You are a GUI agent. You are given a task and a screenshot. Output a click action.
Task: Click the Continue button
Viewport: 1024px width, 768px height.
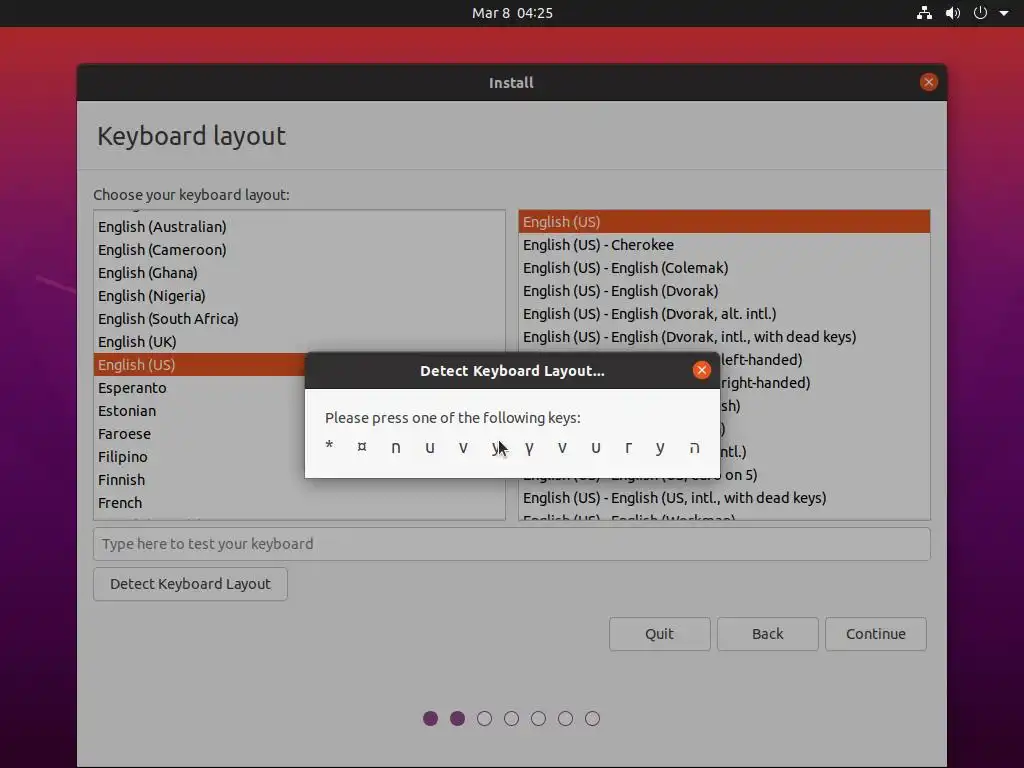(x=876, y=633)
